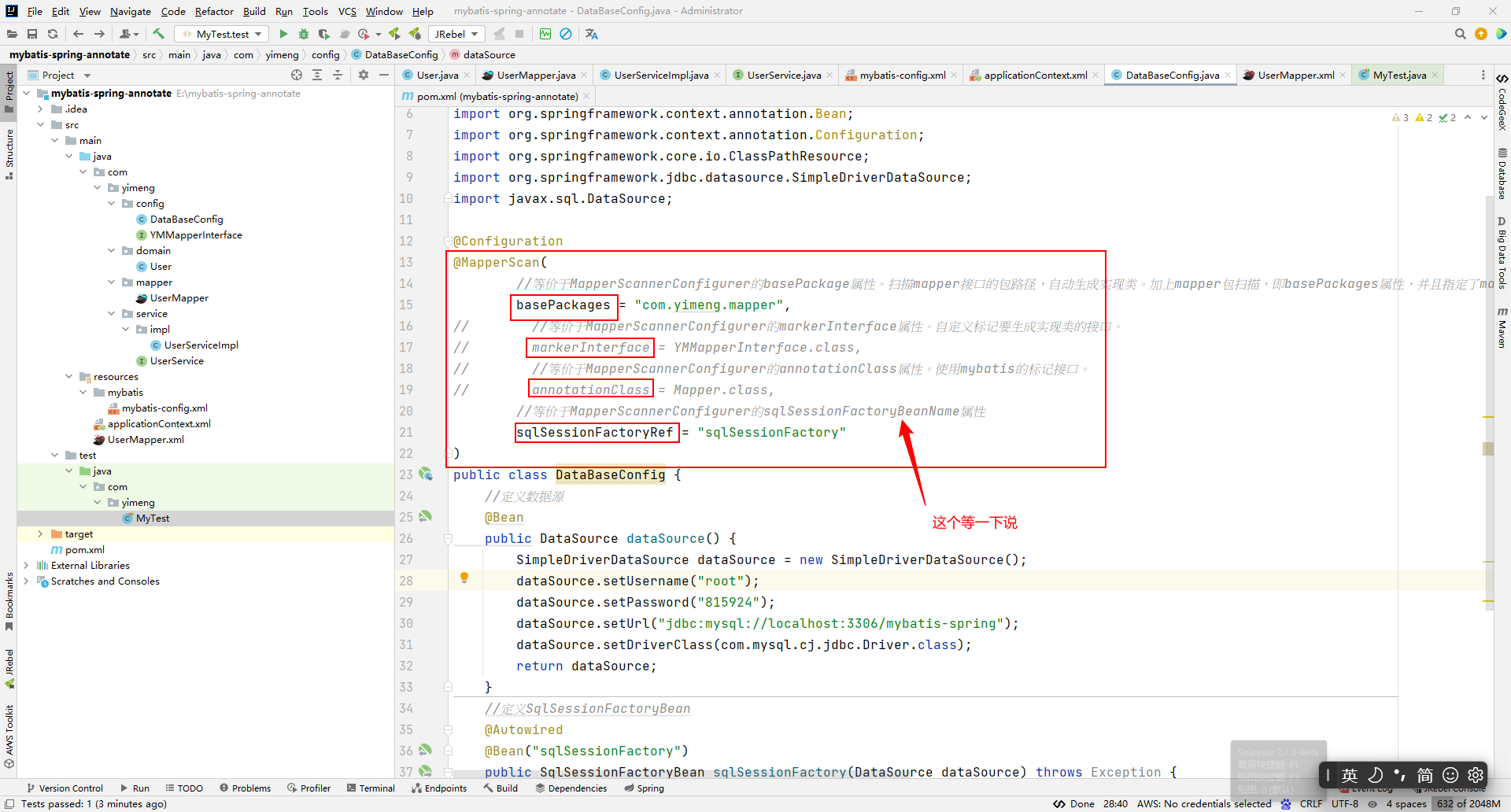
Task: Open the Dependencies tool window
Action: [571, 788]
